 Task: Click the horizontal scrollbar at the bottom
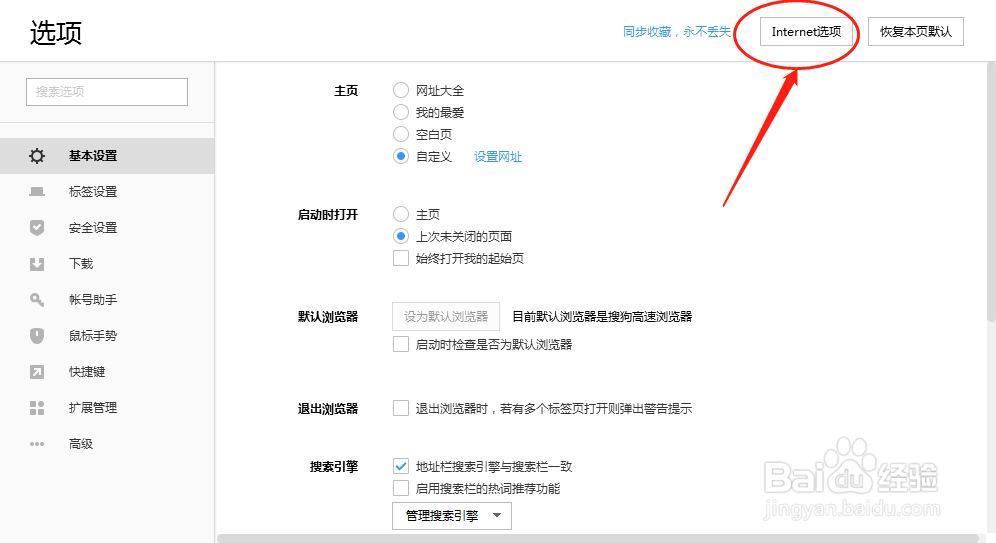[x=597, y=539]
